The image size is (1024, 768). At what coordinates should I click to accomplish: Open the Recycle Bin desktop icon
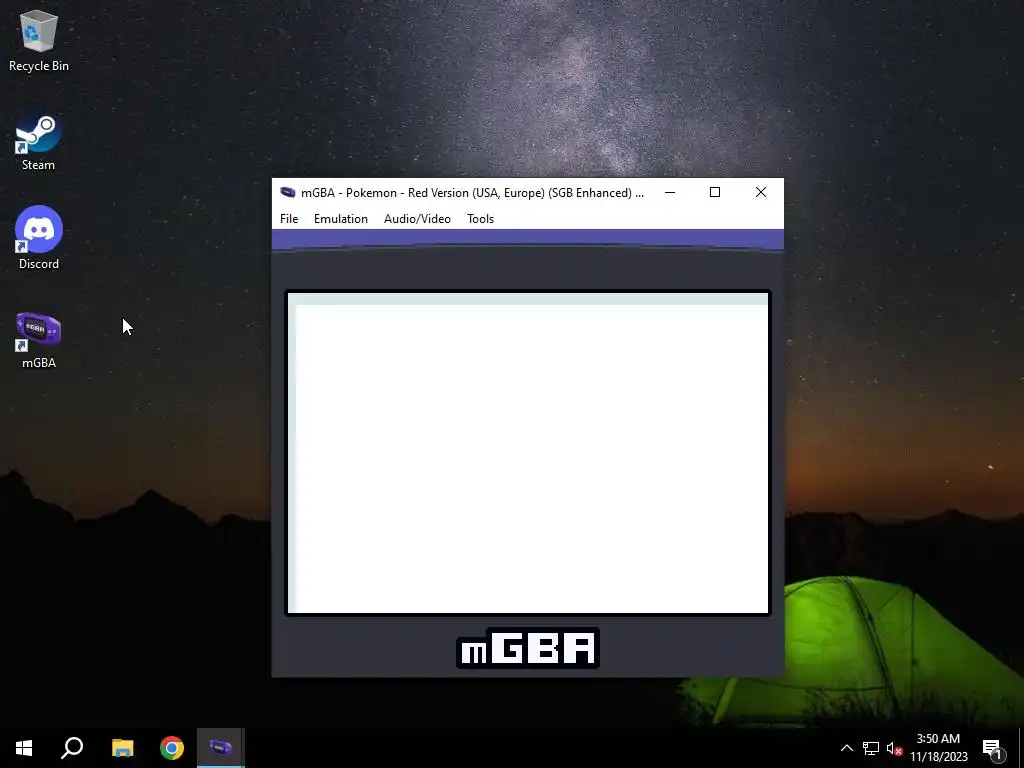pos(39,40)
